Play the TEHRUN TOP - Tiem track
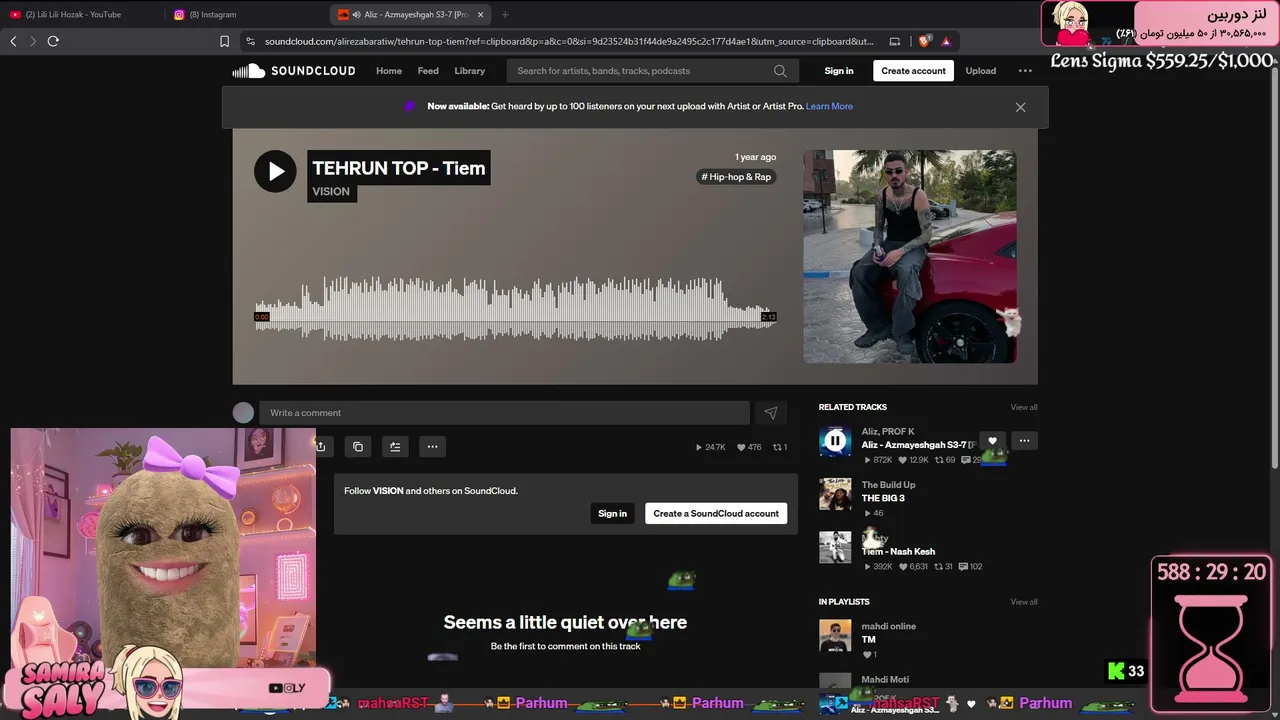This screenshot has height=720, width=1280. click(x=275, y=171)
